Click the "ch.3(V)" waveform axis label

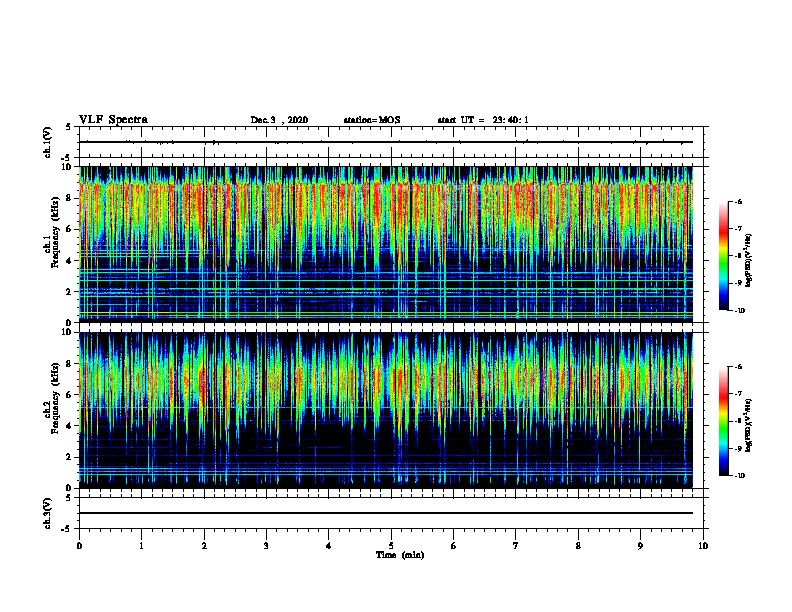point(48,513)
